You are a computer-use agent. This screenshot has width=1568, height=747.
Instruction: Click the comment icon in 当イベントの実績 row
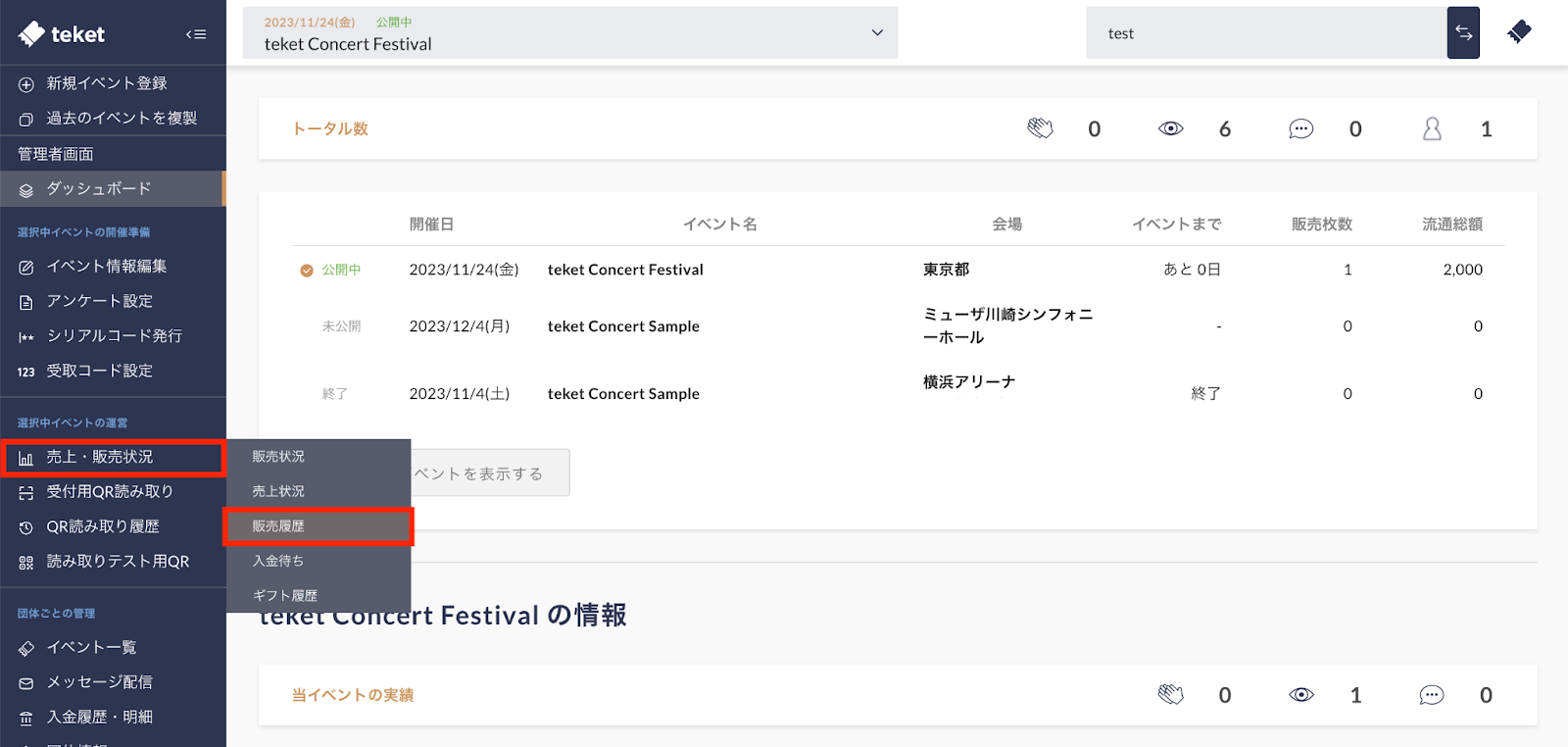click(1432, 695)
